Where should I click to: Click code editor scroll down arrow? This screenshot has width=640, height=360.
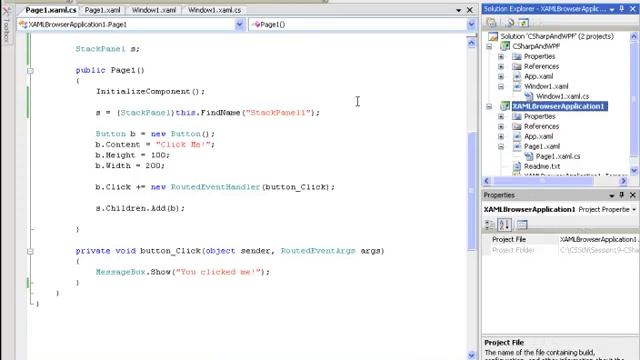pos(471,356)
